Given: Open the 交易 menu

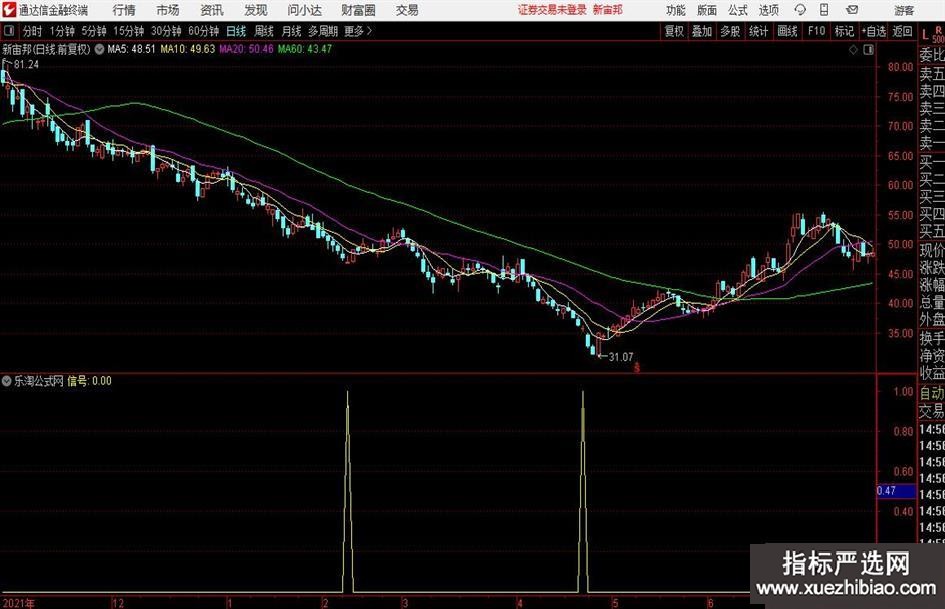Looking at the screenshot, I should [x=407, y=10].
